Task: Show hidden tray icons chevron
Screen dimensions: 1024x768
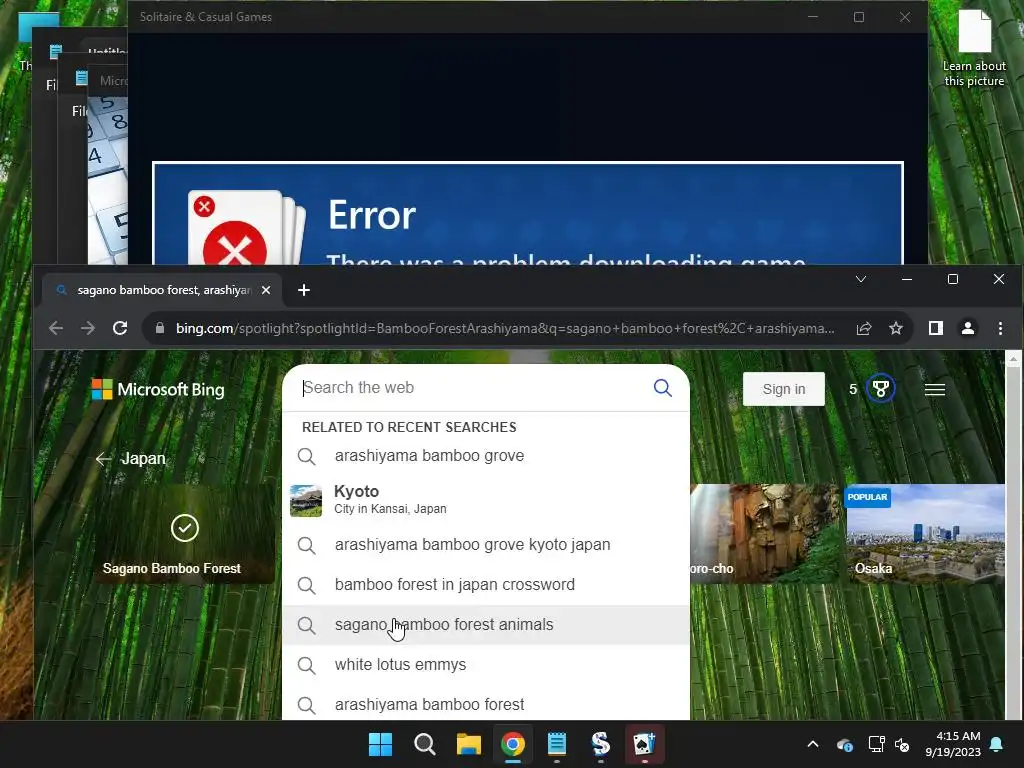Action: [813, 744]
